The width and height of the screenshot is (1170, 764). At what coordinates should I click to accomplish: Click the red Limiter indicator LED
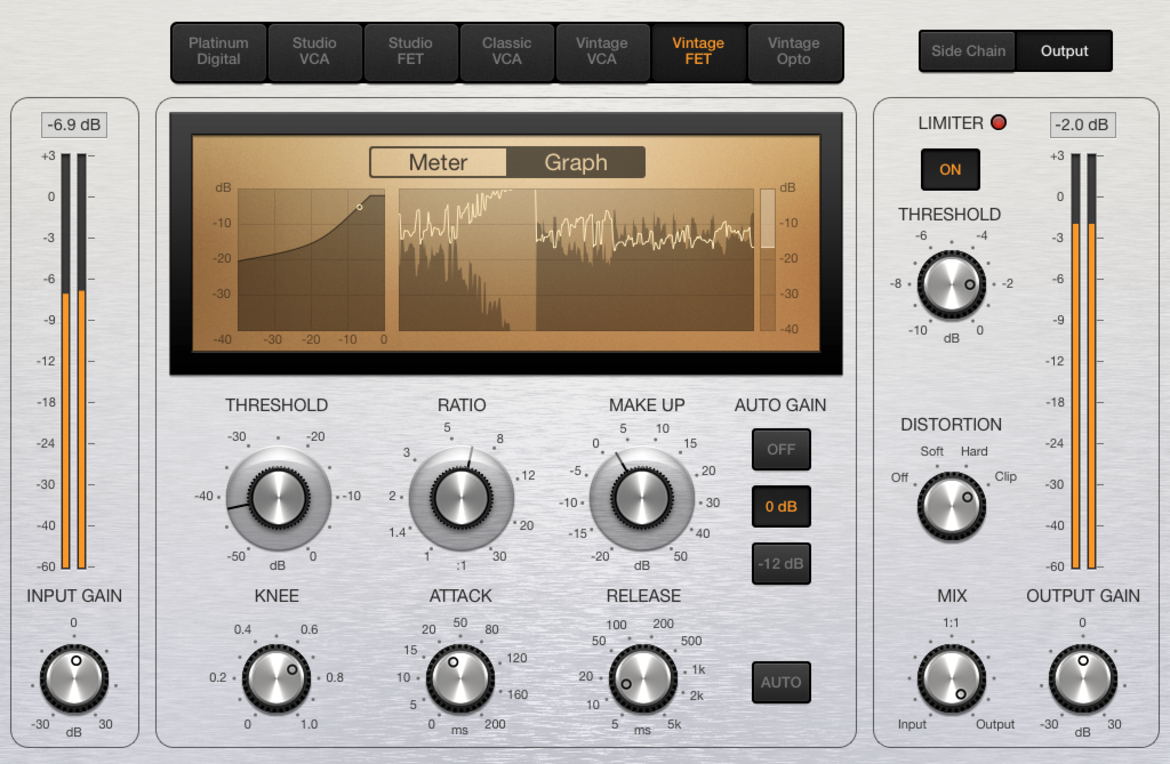pyautogui.click(x=998, y=122)
